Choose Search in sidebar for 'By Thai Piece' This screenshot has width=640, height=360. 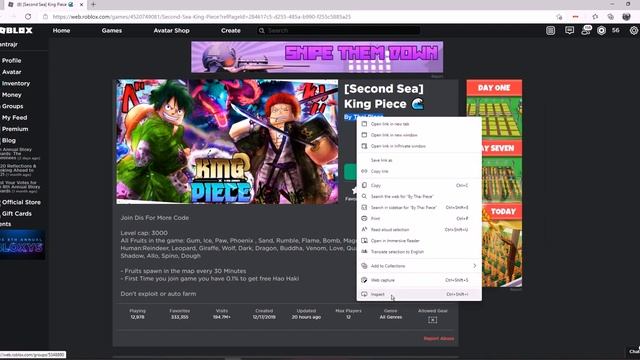[x=419, y=208]
